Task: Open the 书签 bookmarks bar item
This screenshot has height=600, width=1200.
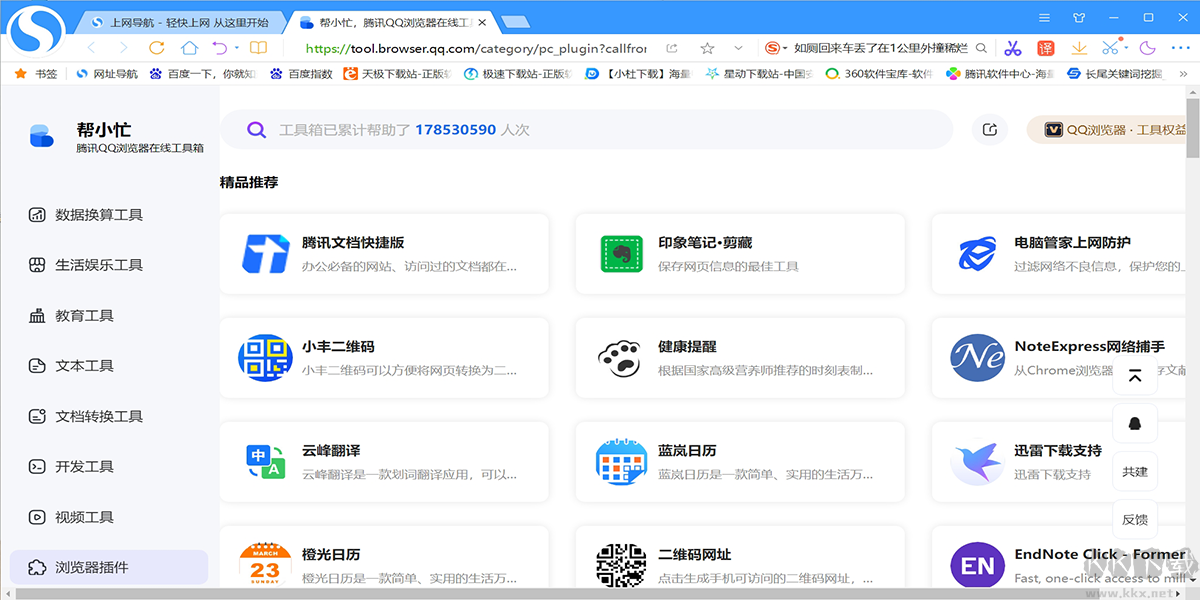Action: 36,73
